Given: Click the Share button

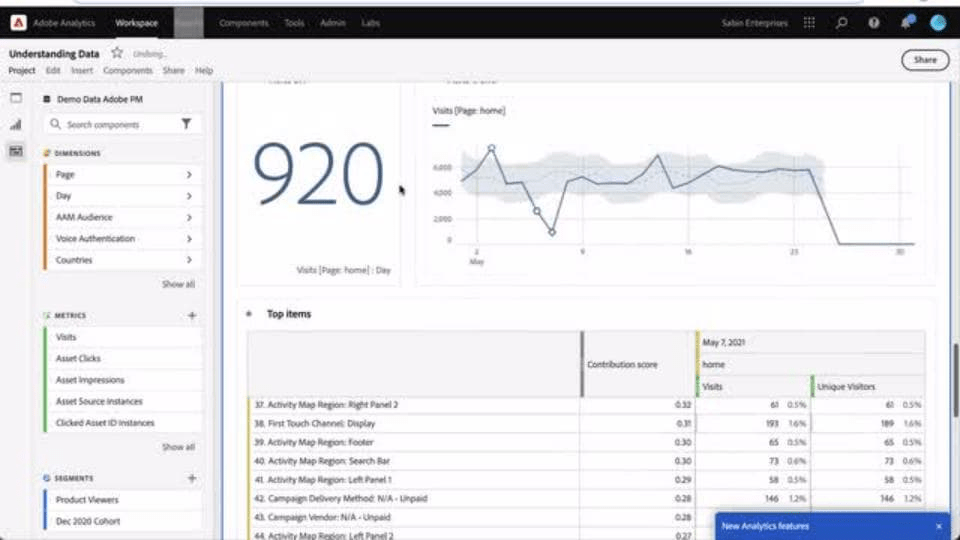Looking at the screenshot, I should click(925, 60).
